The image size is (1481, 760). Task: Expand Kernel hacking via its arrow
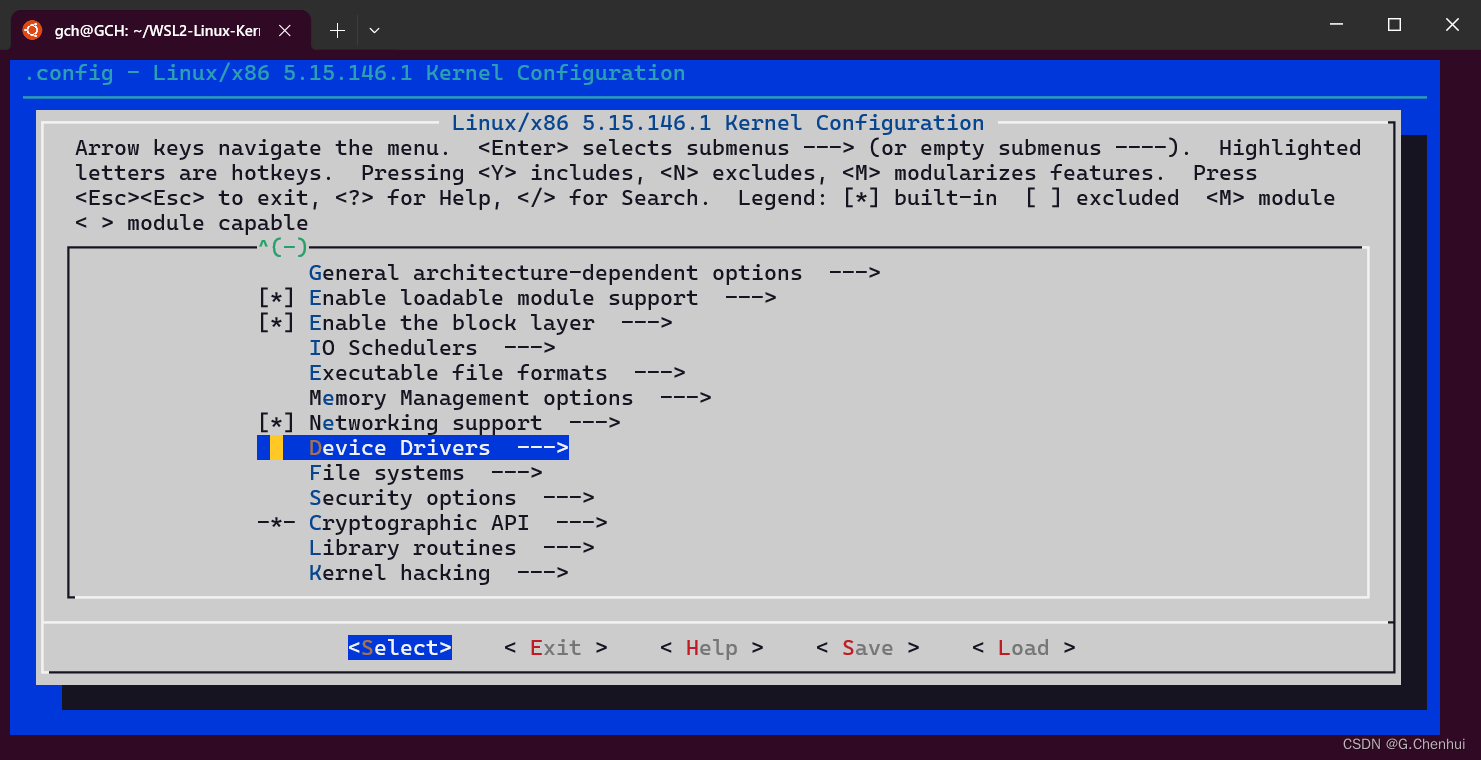click(x=543, y=573)
